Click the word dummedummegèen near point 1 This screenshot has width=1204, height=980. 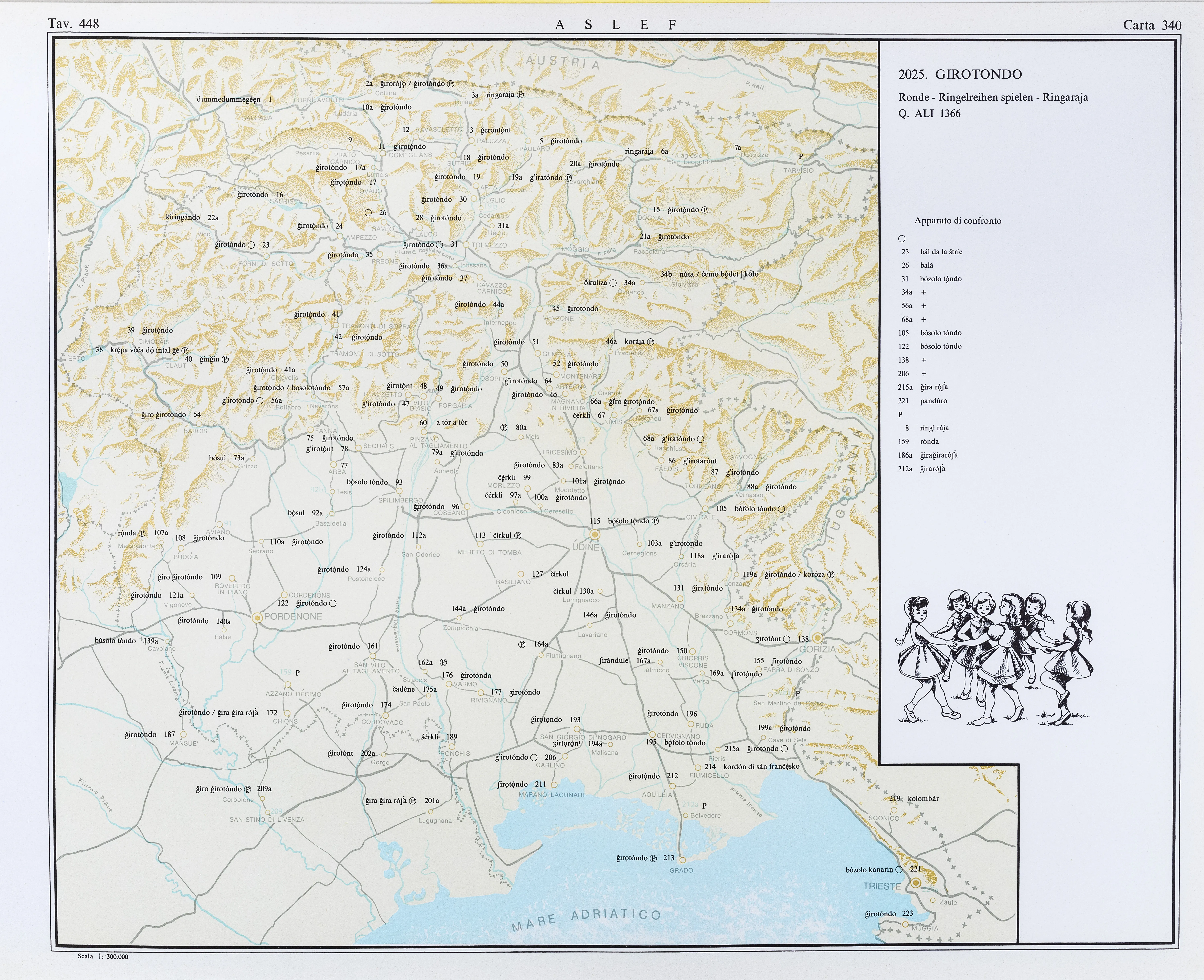click(229, 99)
